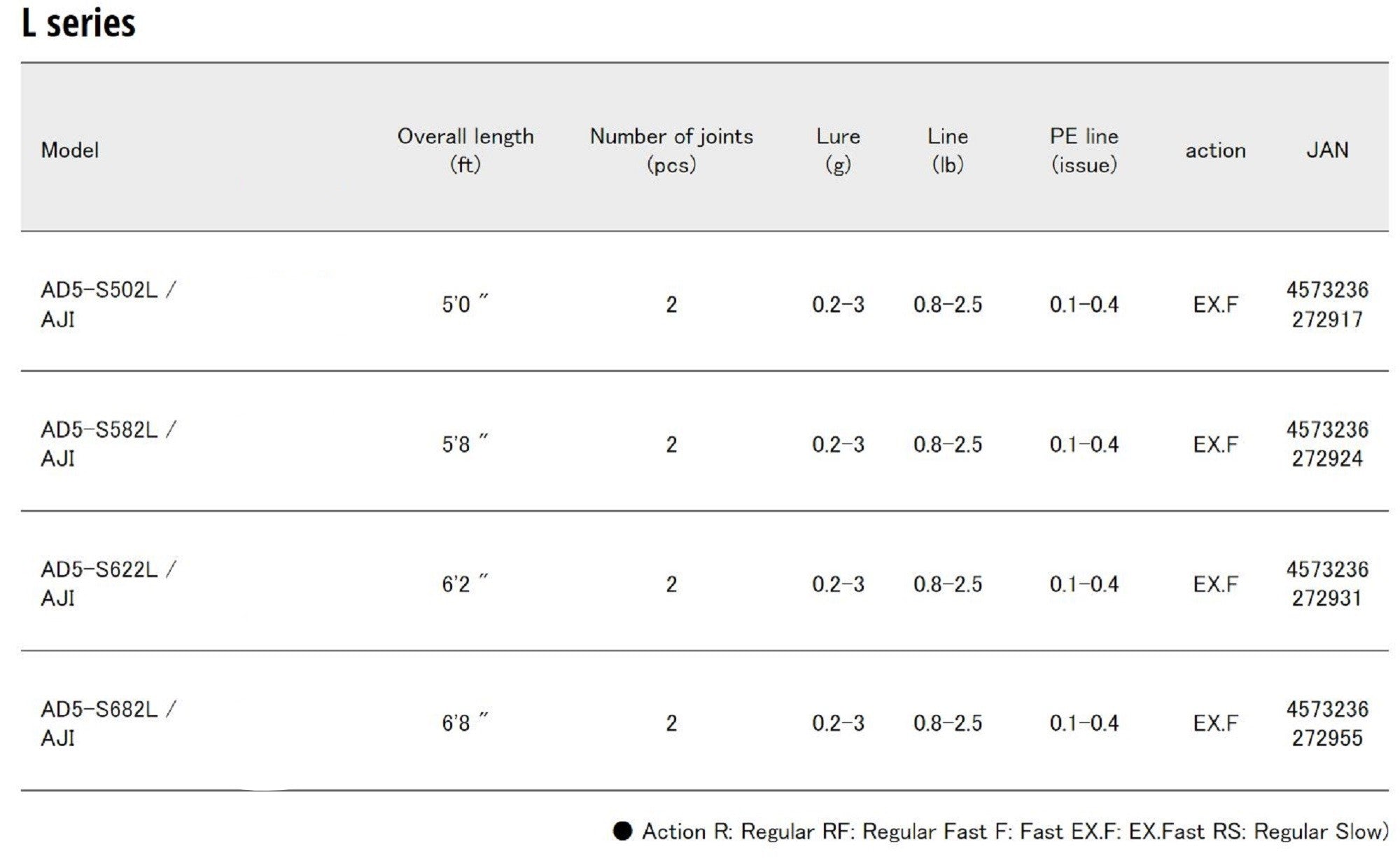The width and height of the screenshot is (1400, 858).
Task: Click the Line (lb) column header
Action: point(948,150)
